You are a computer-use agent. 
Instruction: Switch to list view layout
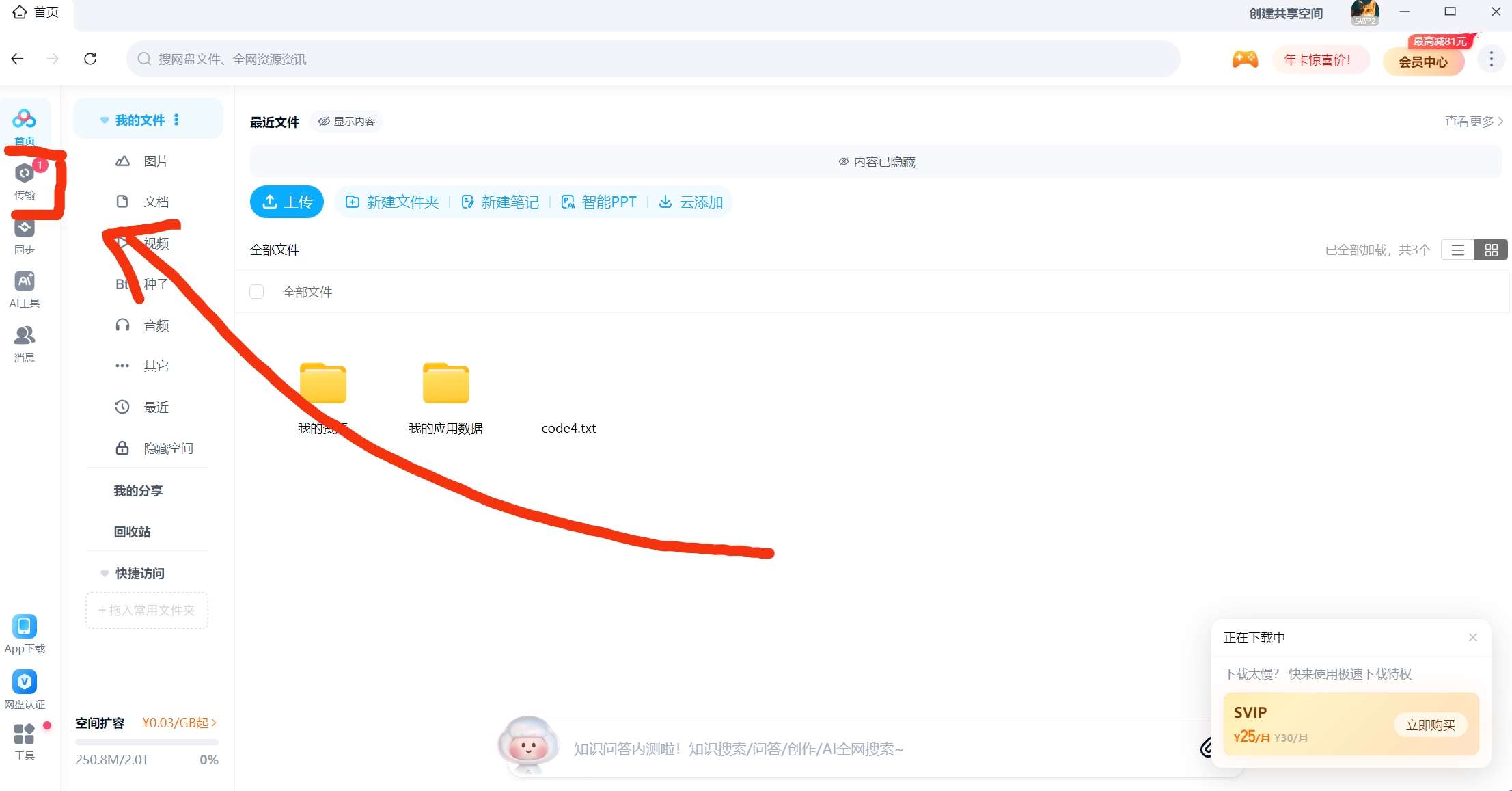click(x=1457, y=250)
